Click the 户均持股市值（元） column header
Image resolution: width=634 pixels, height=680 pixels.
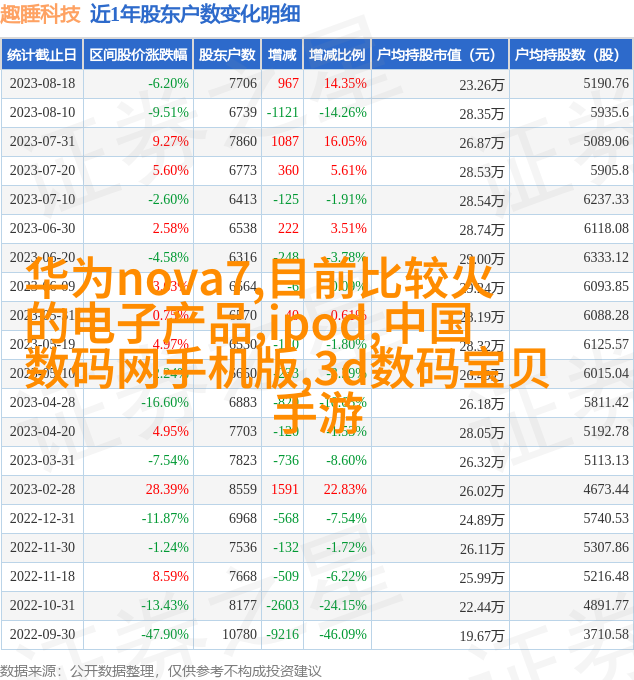tap(438, 55)
